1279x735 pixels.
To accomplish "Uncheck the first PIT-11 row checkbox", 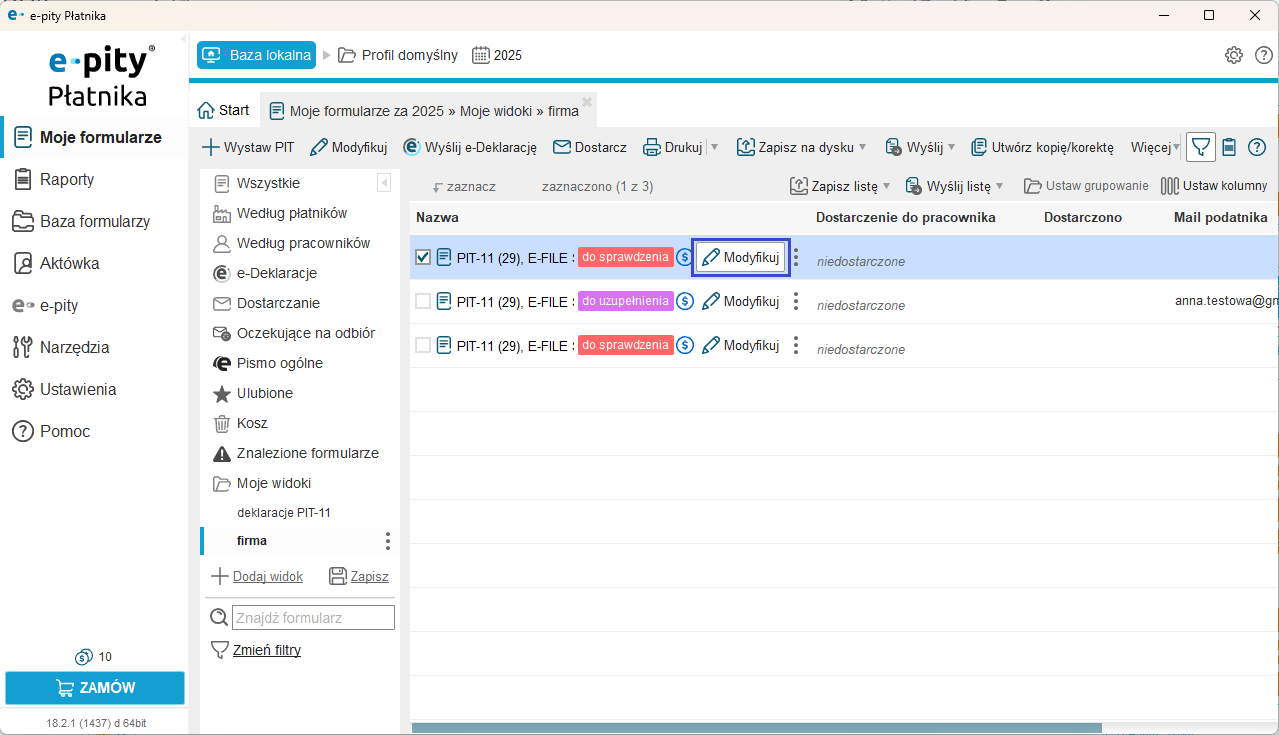I will [423, 257].
